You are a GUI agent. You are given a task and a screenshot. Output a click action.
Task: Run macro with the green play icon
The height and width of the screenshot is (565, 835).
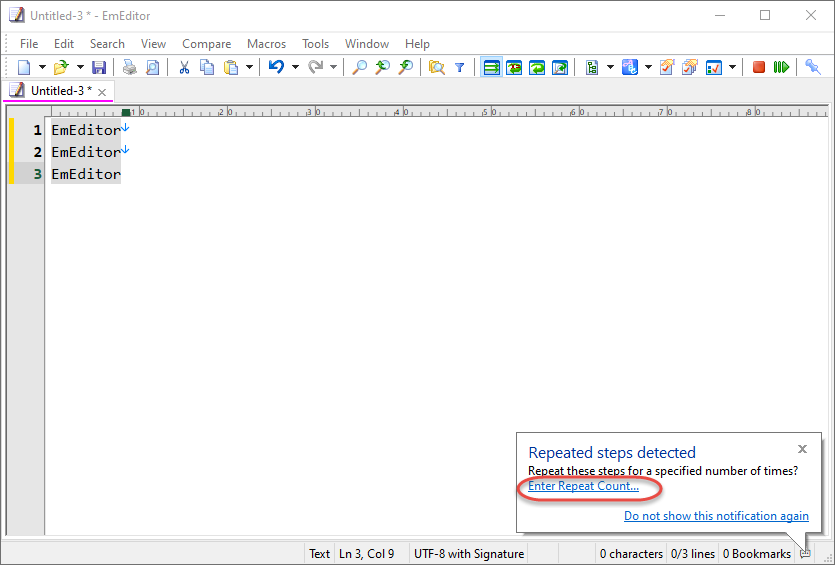click(781, 68)
